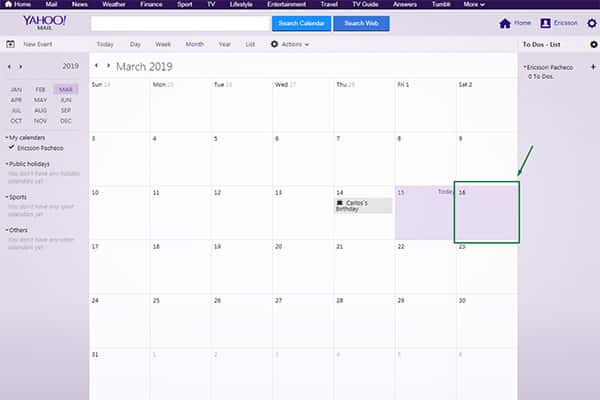Viewport: 600px width, 400px height.
Task: Open Weather in top navigation
Action: pyautogui.click(x=114, y=4)
